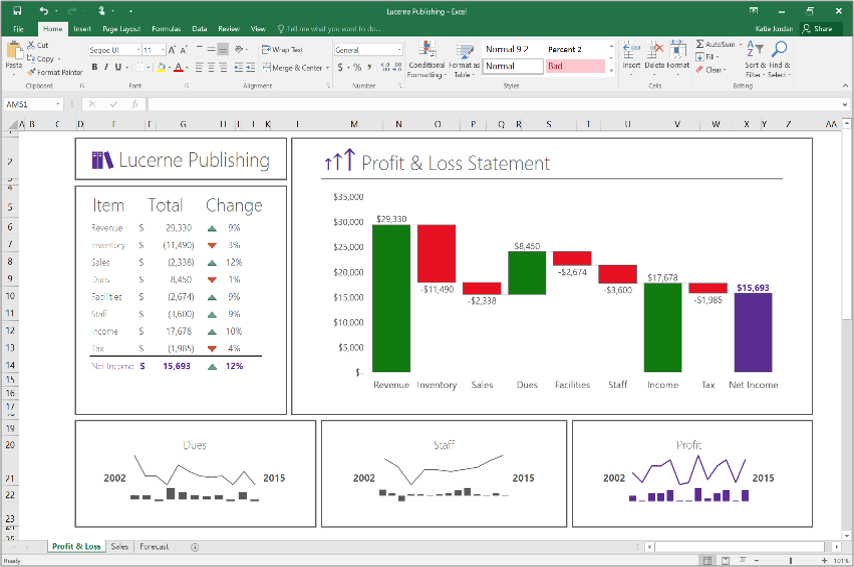The height and width of the screenshot is (567, 854).
Task: Toggle Italic formatting
Action: pos(106,68)
